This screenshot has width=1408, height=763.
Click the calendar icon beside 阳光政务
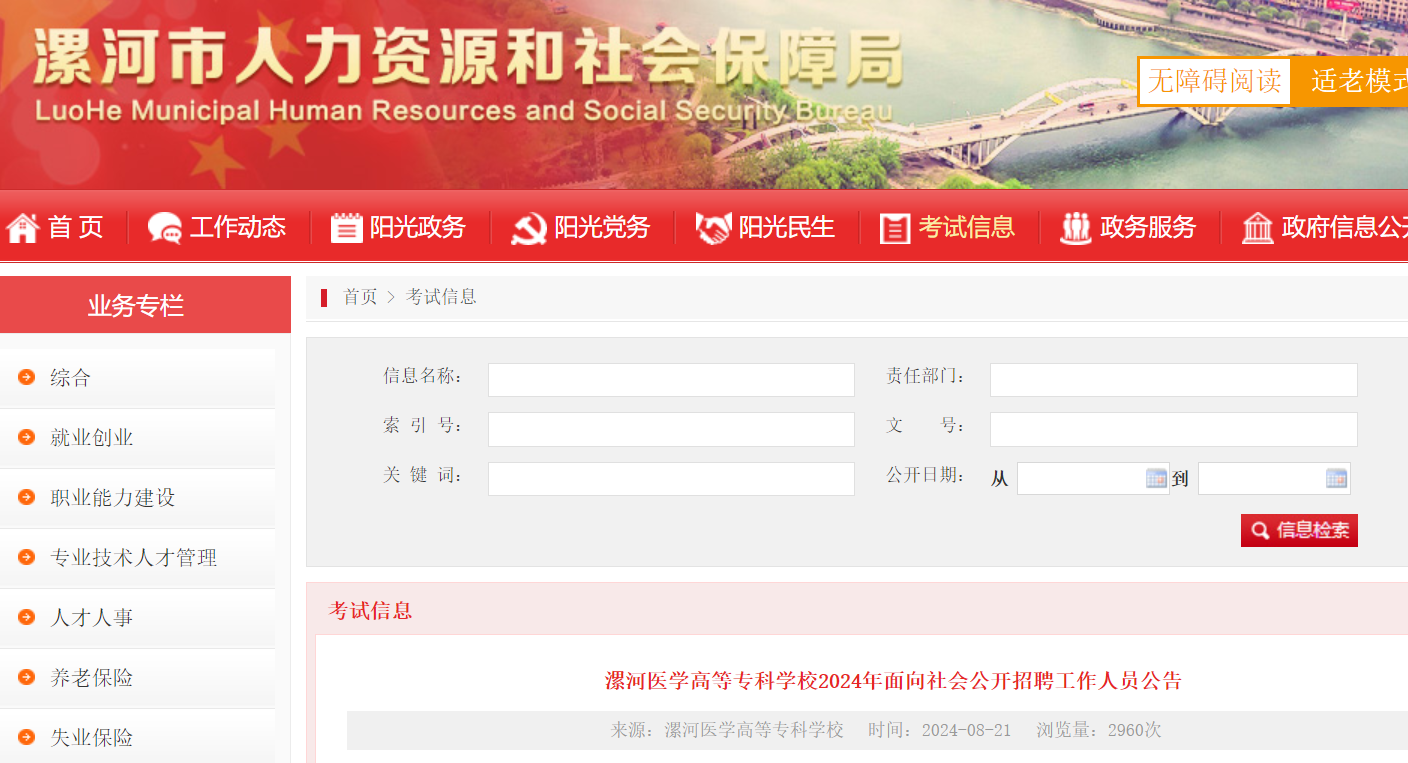click(x=346, y=228)
